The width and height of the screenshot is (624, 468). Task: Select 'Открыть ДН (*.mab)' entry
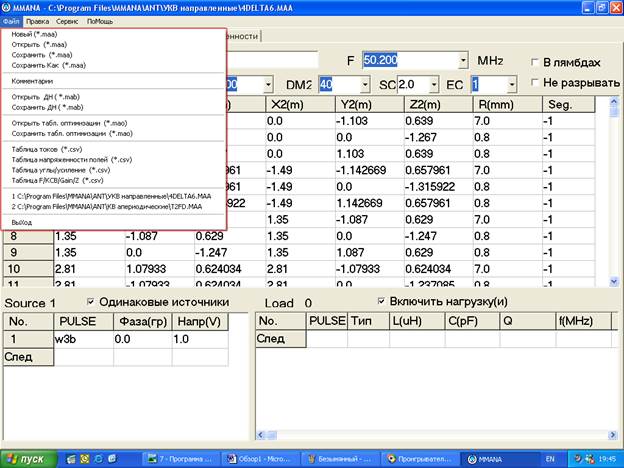coord(46,97)
